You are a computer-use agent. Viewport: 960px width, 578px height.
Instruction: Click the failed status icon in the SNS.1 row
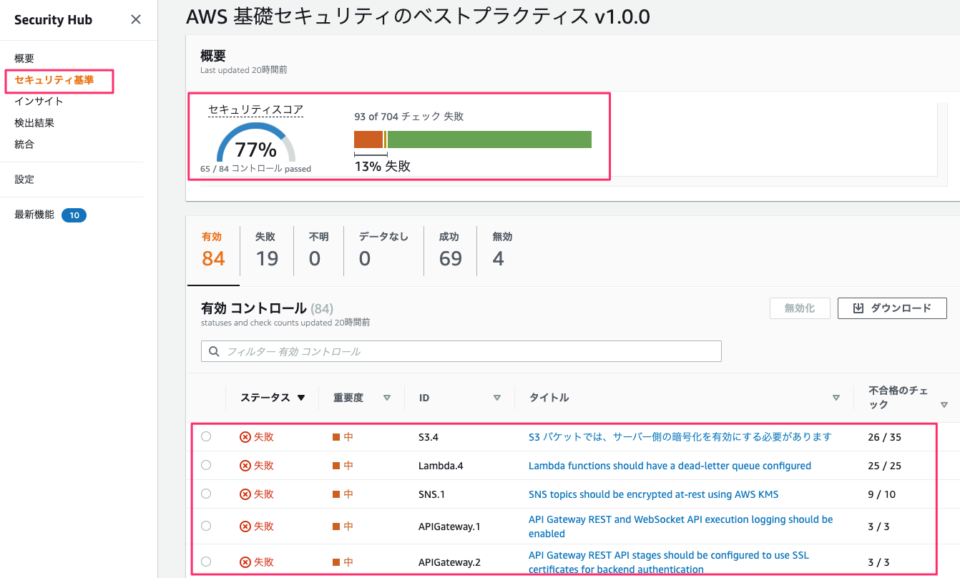click(245, 494)
